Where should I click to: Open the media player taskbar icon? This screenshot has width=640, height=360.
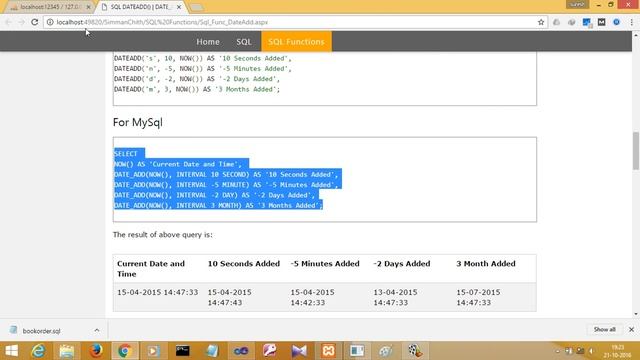(x=153, y=351)
